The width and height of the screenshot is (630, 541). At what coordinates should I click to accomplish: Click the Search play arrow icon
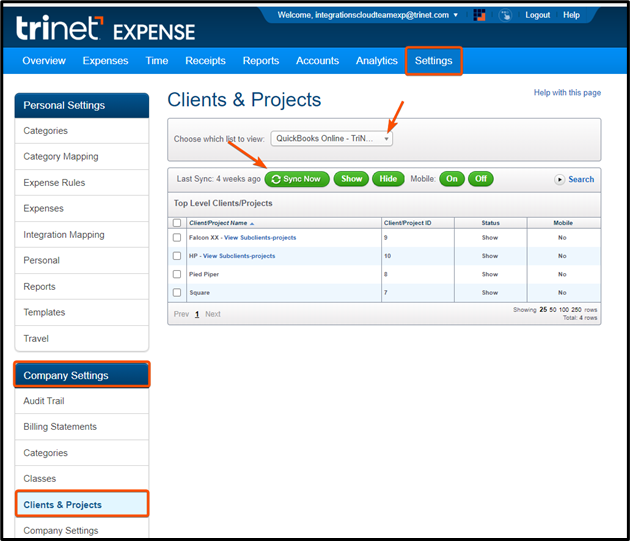tap(560, 180)
